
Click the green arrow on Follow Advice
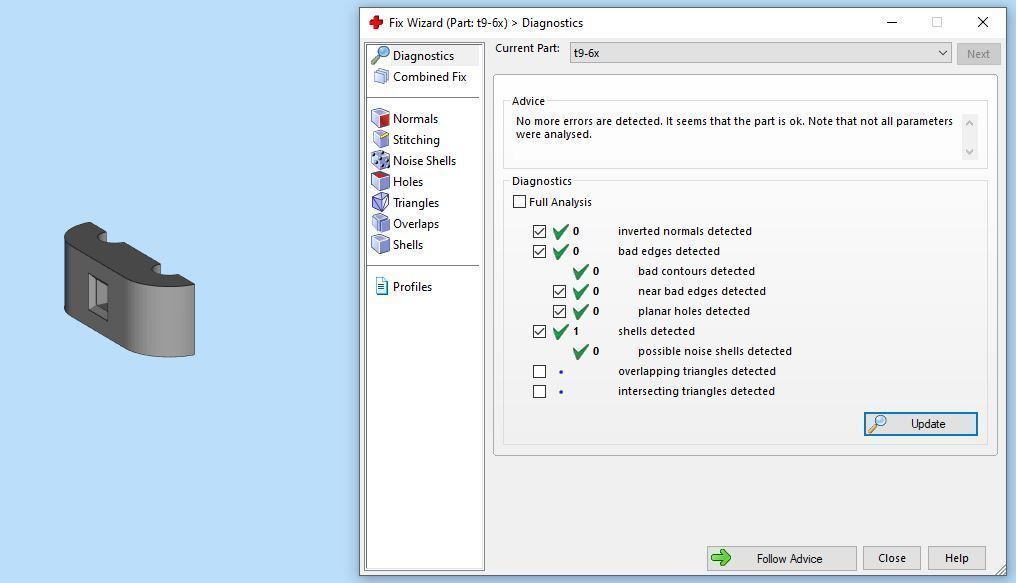tap(721, 558)
